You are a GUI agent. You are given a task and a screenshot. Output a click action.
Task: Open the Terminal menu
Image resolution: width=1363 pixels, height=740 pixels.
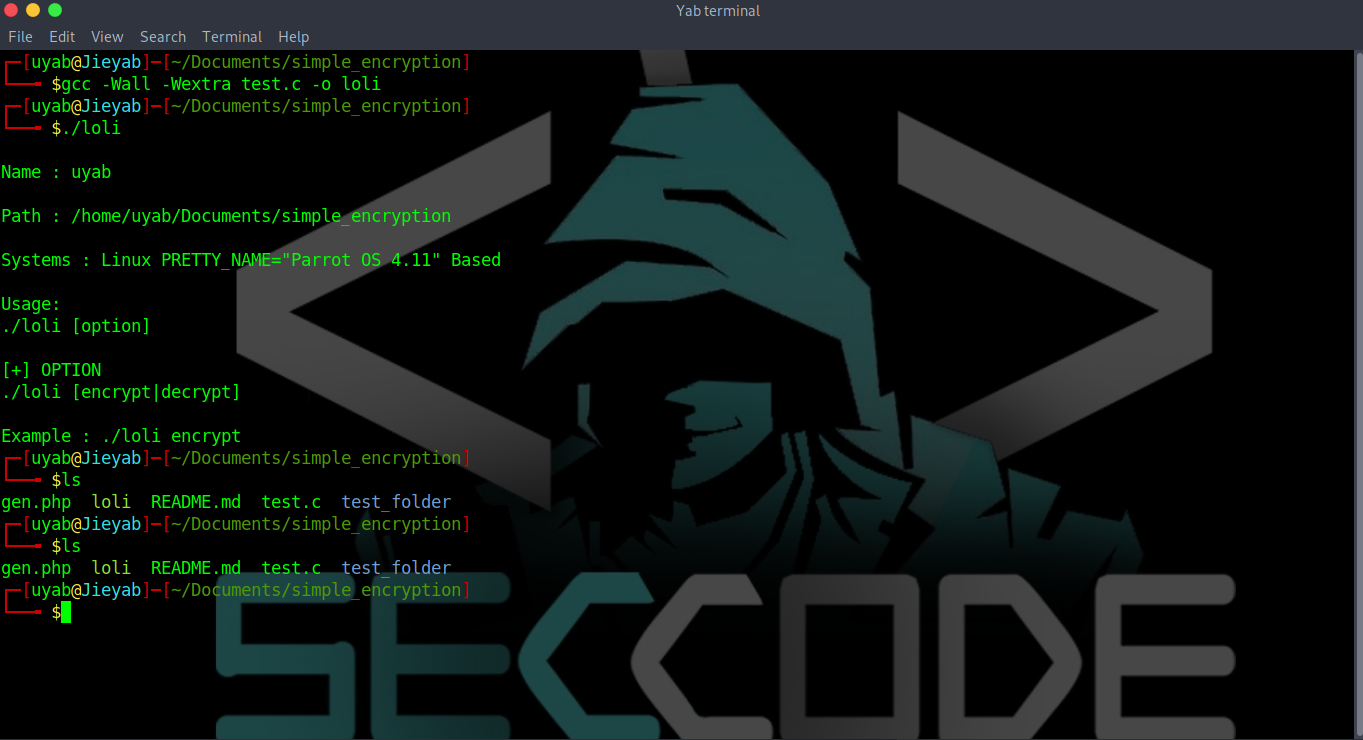point(232,37)
